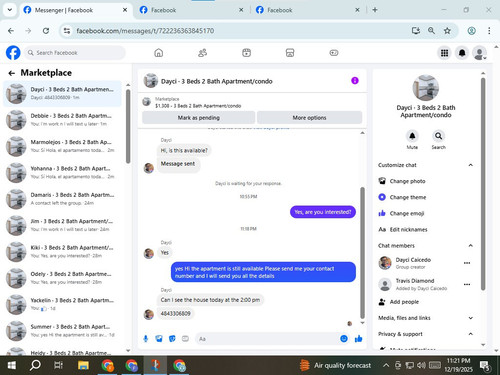This screenshot has height=375, width=500.
Task: Open the emoji picker in message box
Action: pyautogui.click(x=344, y=339)
